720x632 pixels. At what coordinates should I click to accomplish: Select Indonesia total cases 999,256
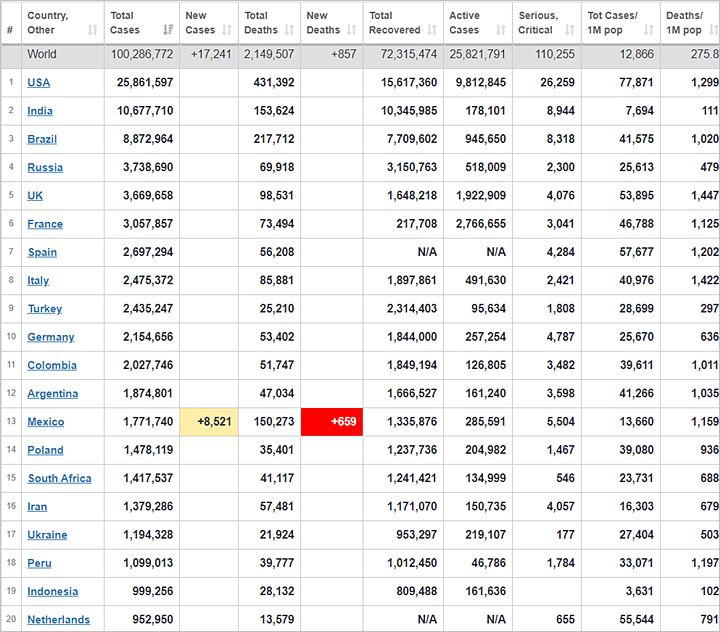click(153, 592)
